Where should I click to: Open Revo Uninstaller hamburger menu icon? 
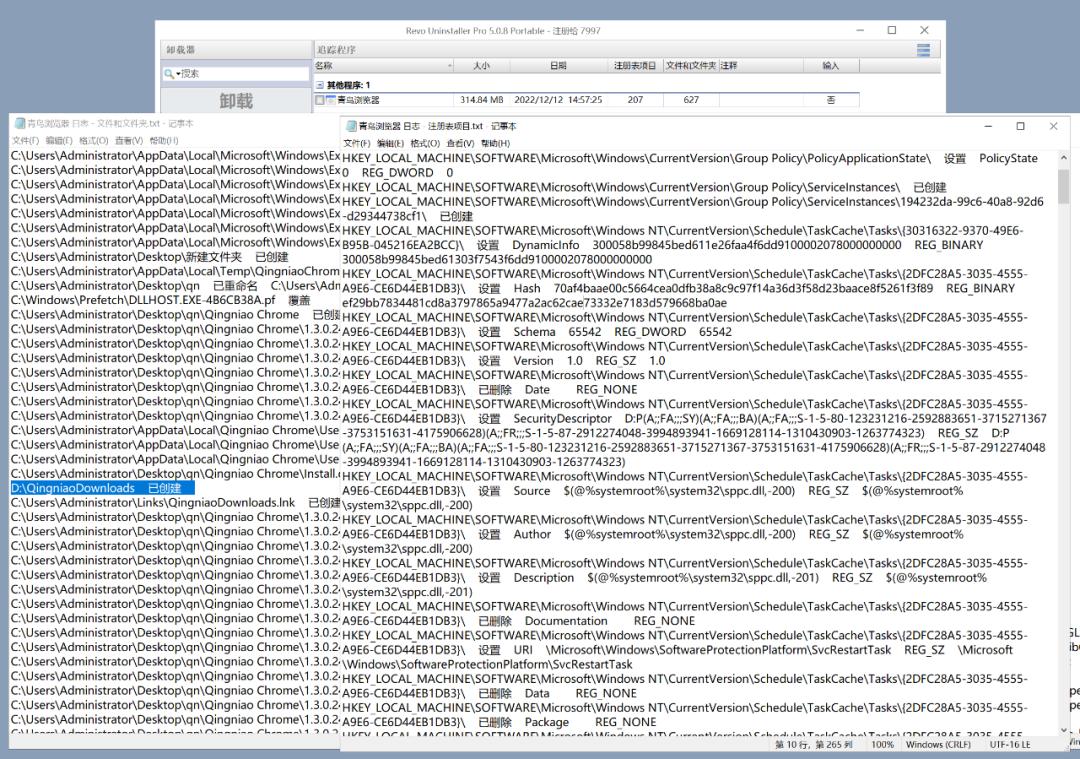pyautogui.click(x=923, y=50)
